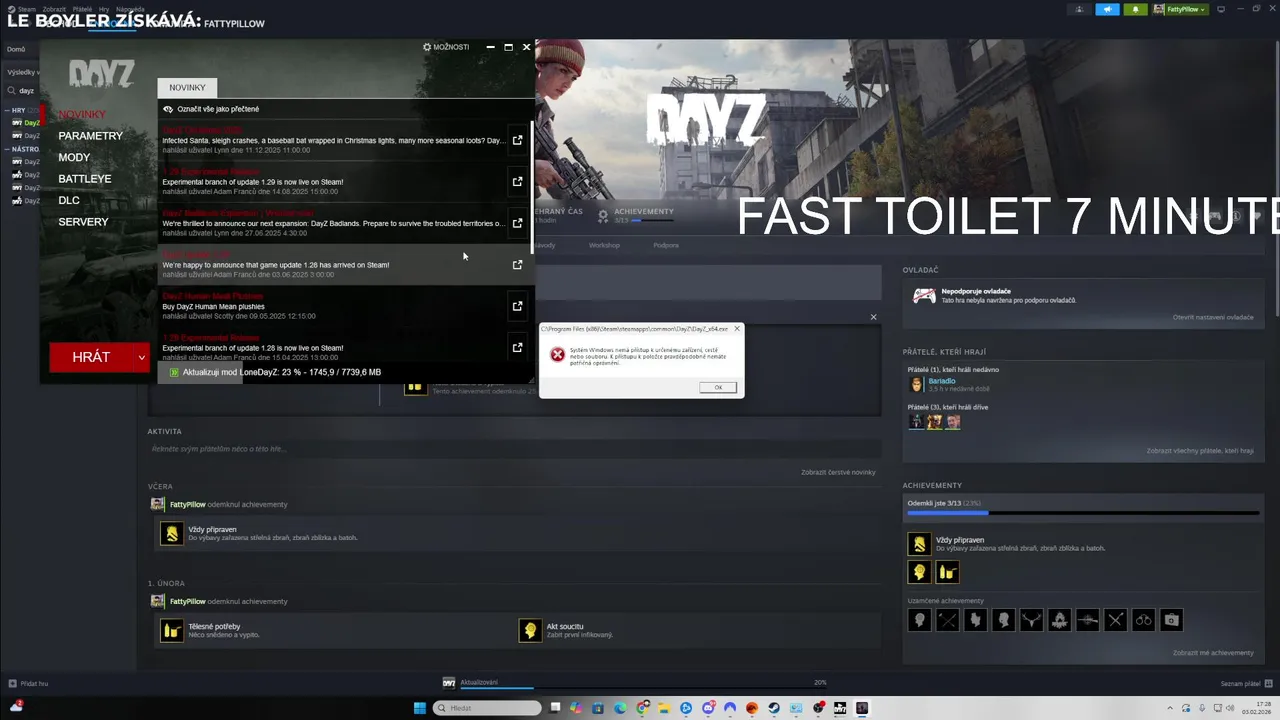The image size is (1280, 720).
Task: Open the DayZ Christmas 2025 news link icon
Action: [517, 140]
